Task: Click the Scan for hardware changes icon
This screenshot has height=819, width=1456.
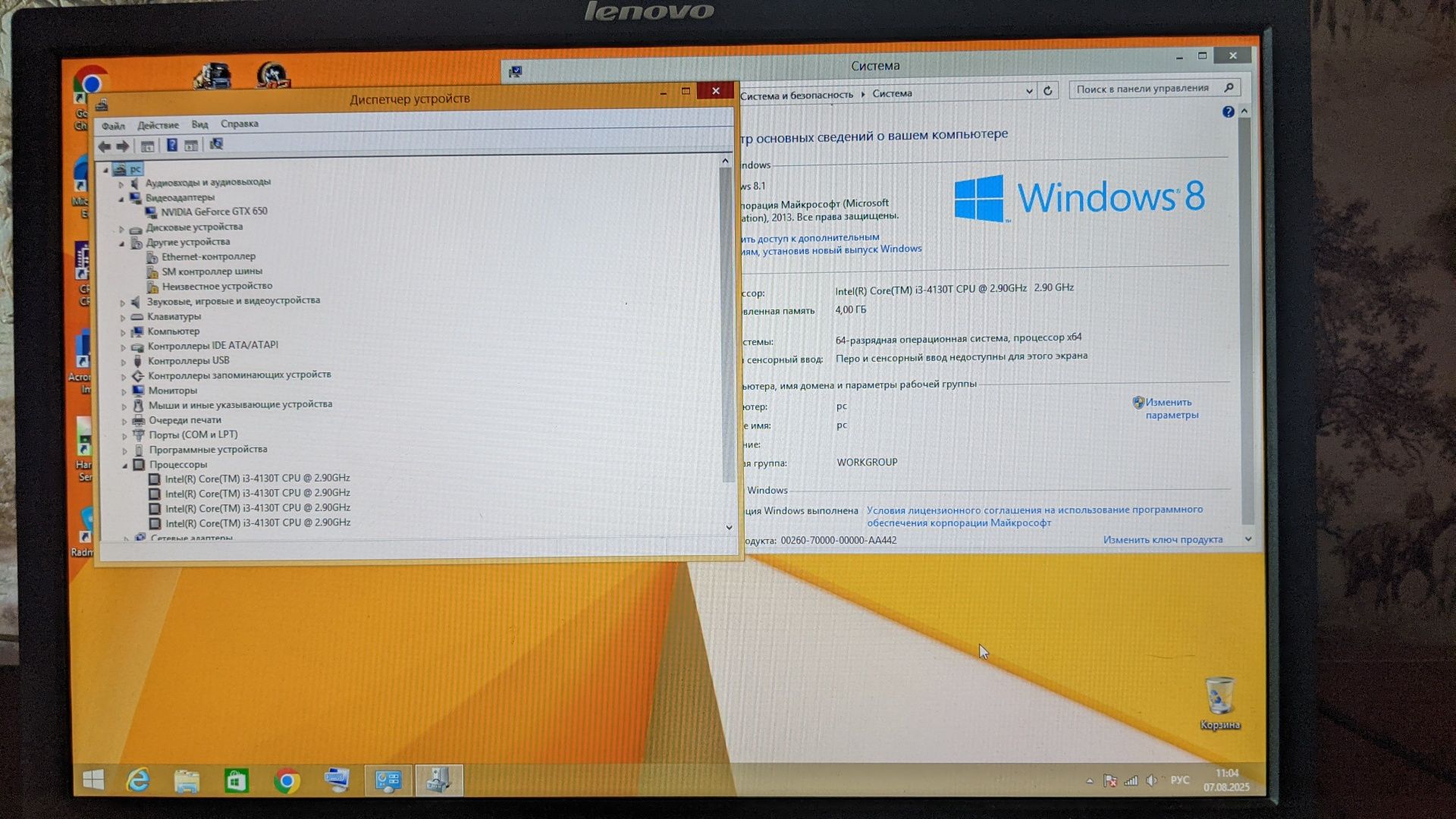Action: [x=217, y=143]
